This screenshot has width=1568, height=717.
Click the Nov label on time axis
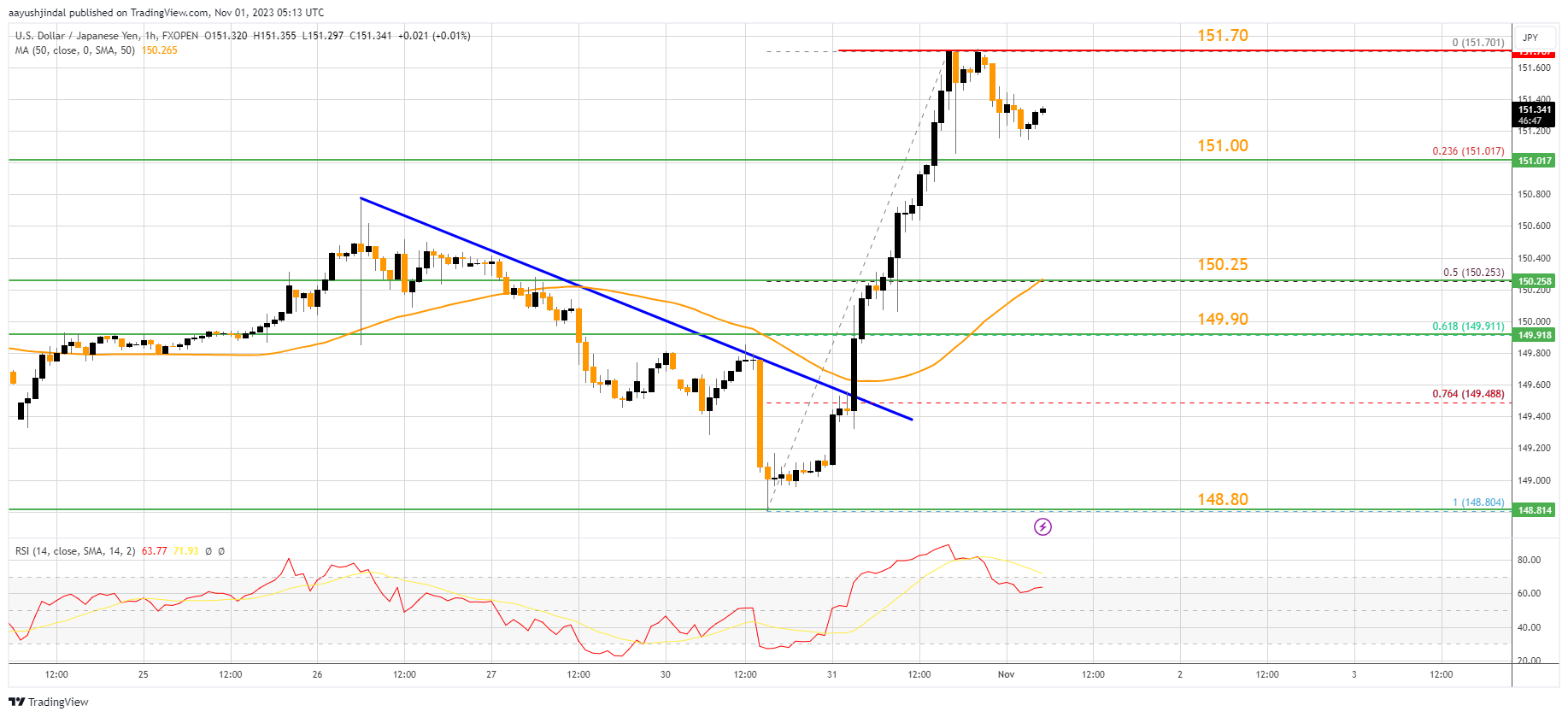pyautogui.click(x=1006, y=674)
